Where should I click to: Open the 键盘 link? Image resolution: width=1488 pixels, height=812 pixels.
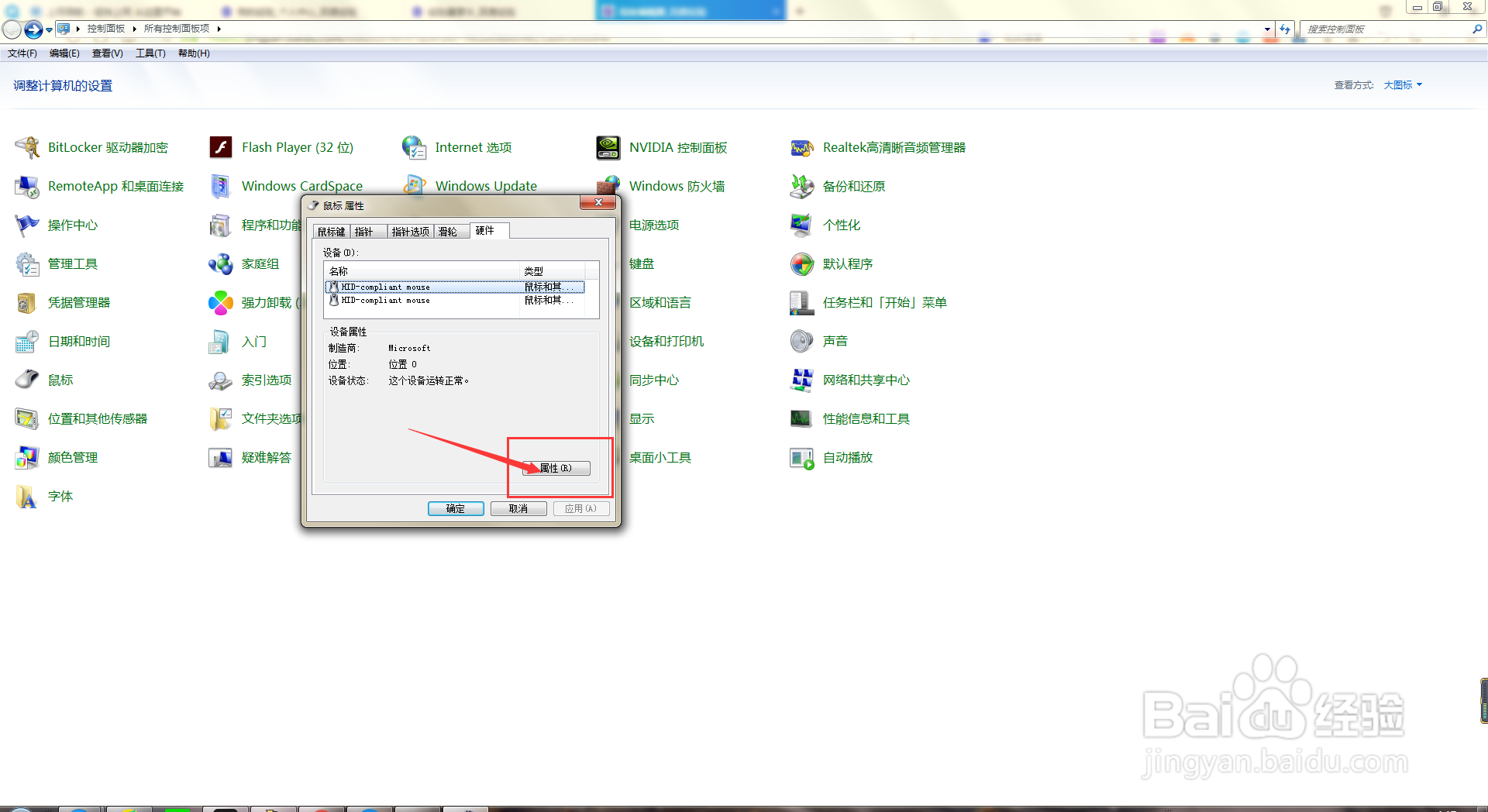coord(642,263)
